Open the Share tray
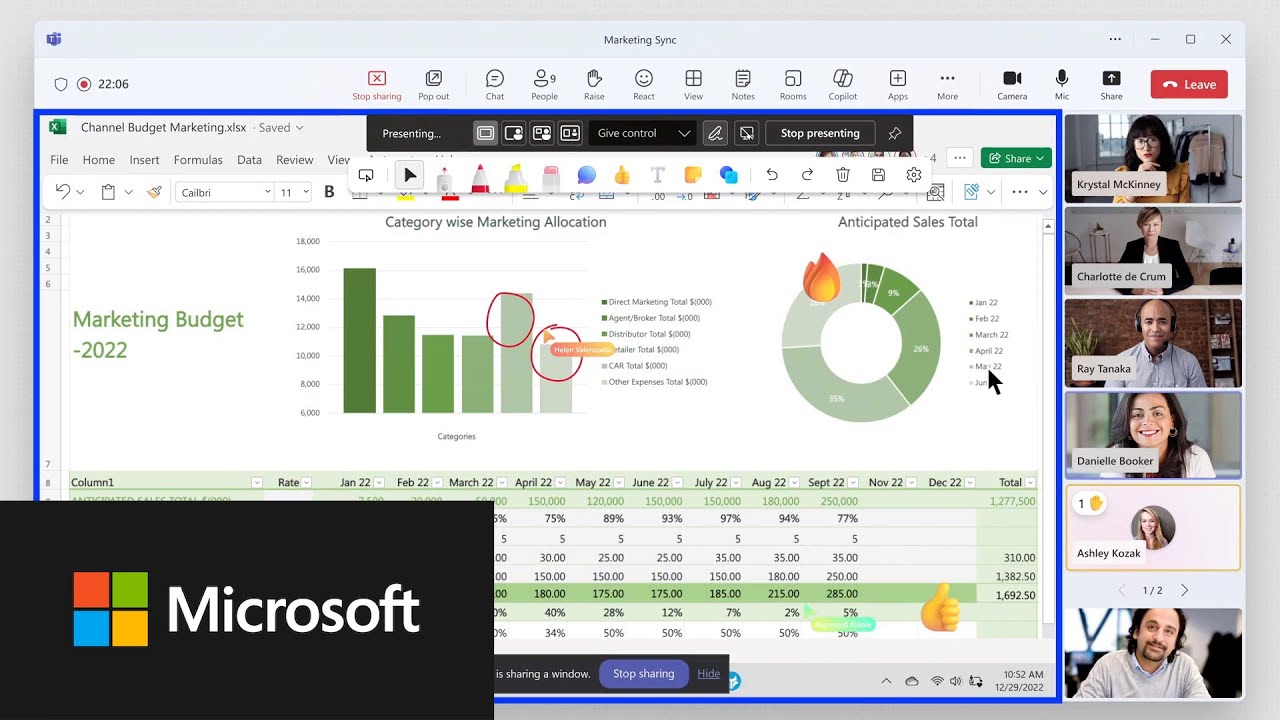 point(1111,85)
